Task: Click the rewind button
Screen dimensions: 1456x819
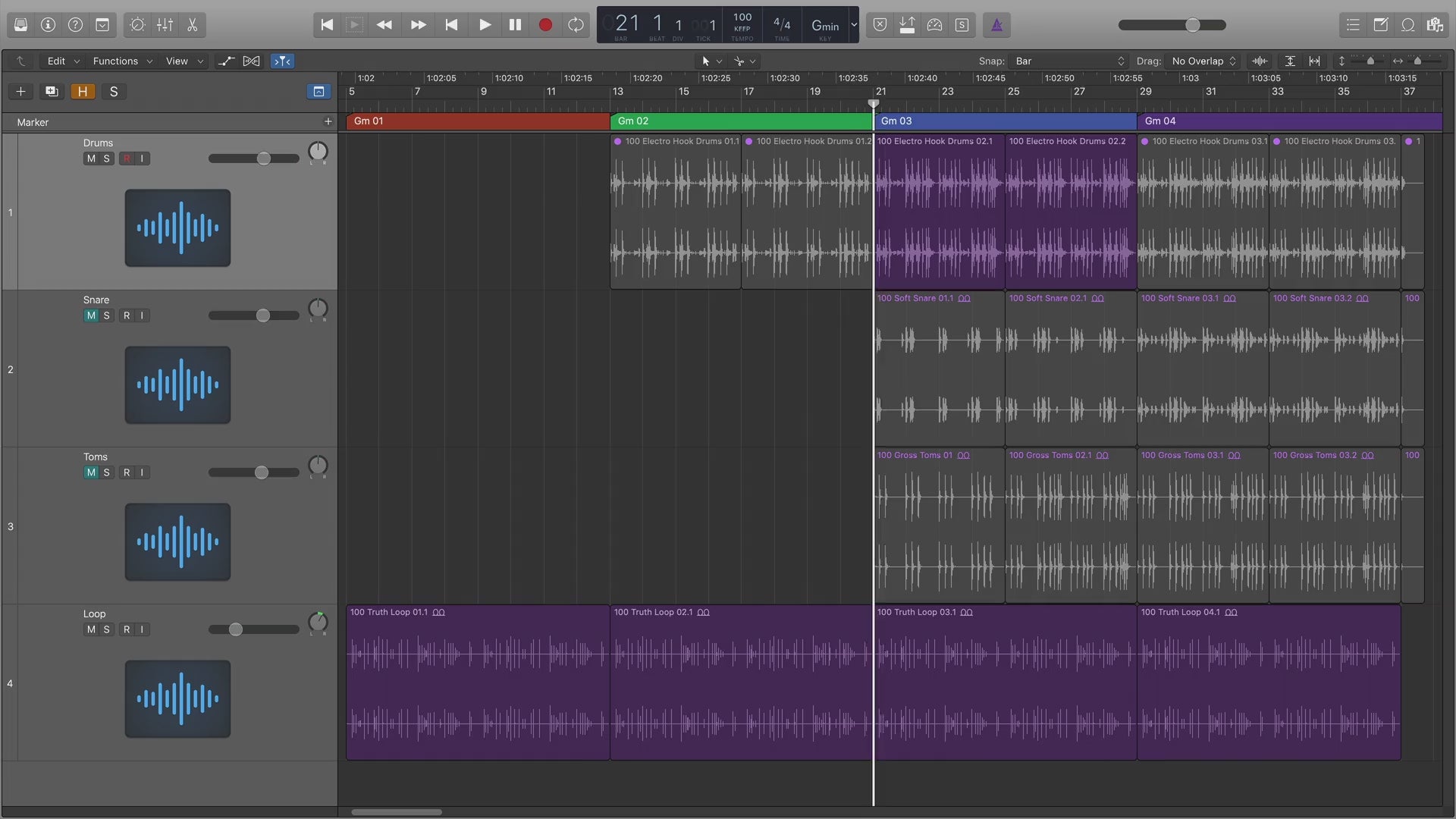Action: pyautogui.click(x=384, y=25)
